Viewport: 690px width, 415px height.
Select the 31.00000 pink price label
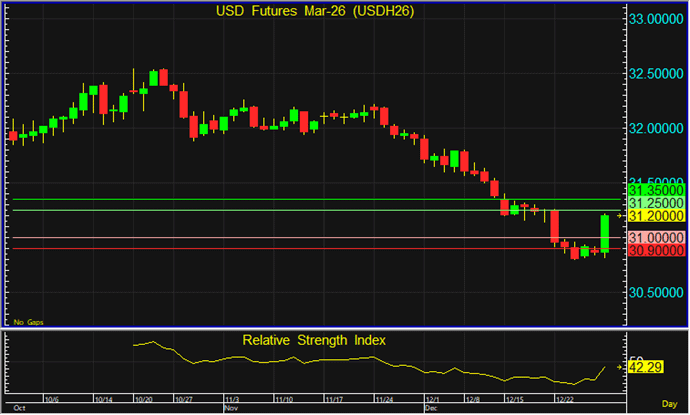pos(655,237)
